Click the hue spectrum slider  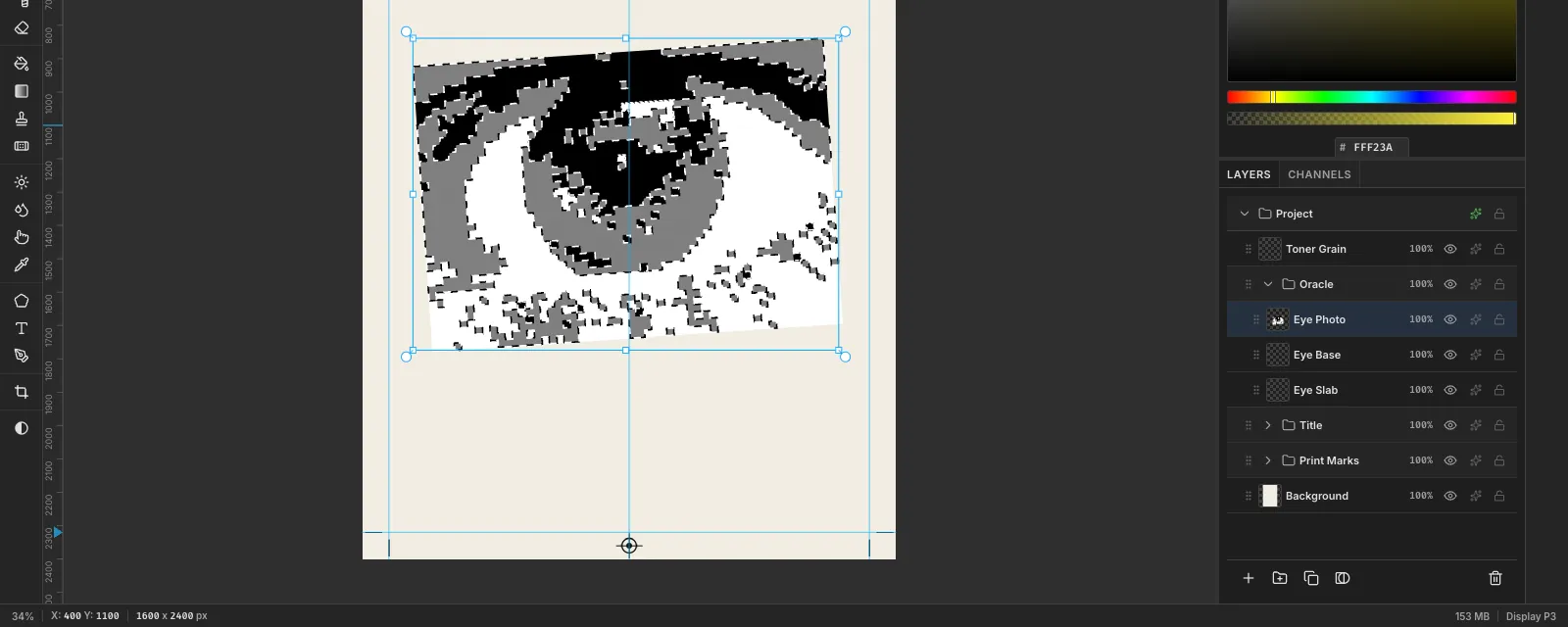coord(1372,97)
